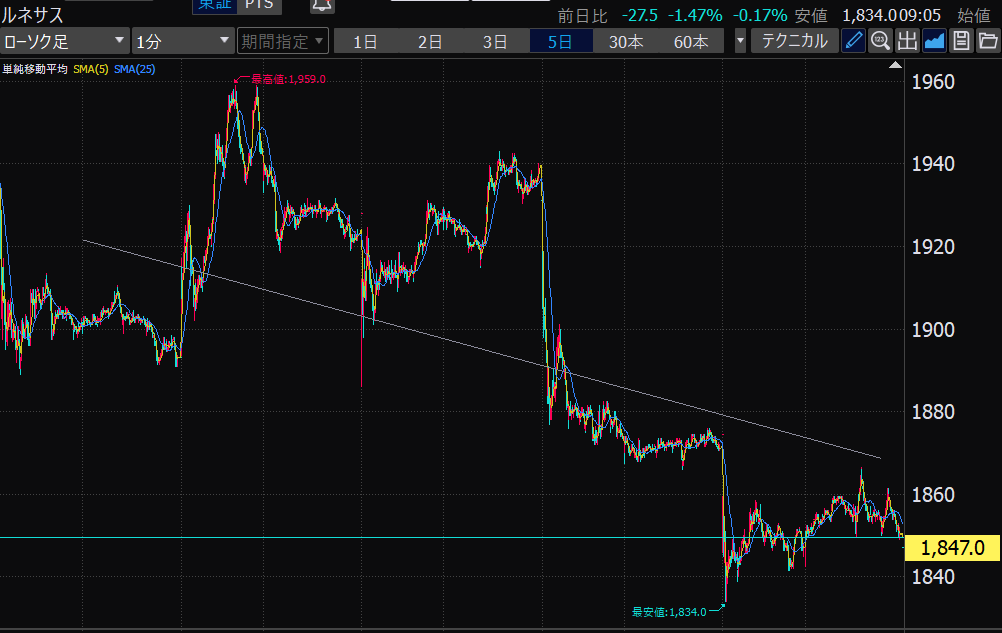Click the 1840 price axis label

click(x=933, y=577)
